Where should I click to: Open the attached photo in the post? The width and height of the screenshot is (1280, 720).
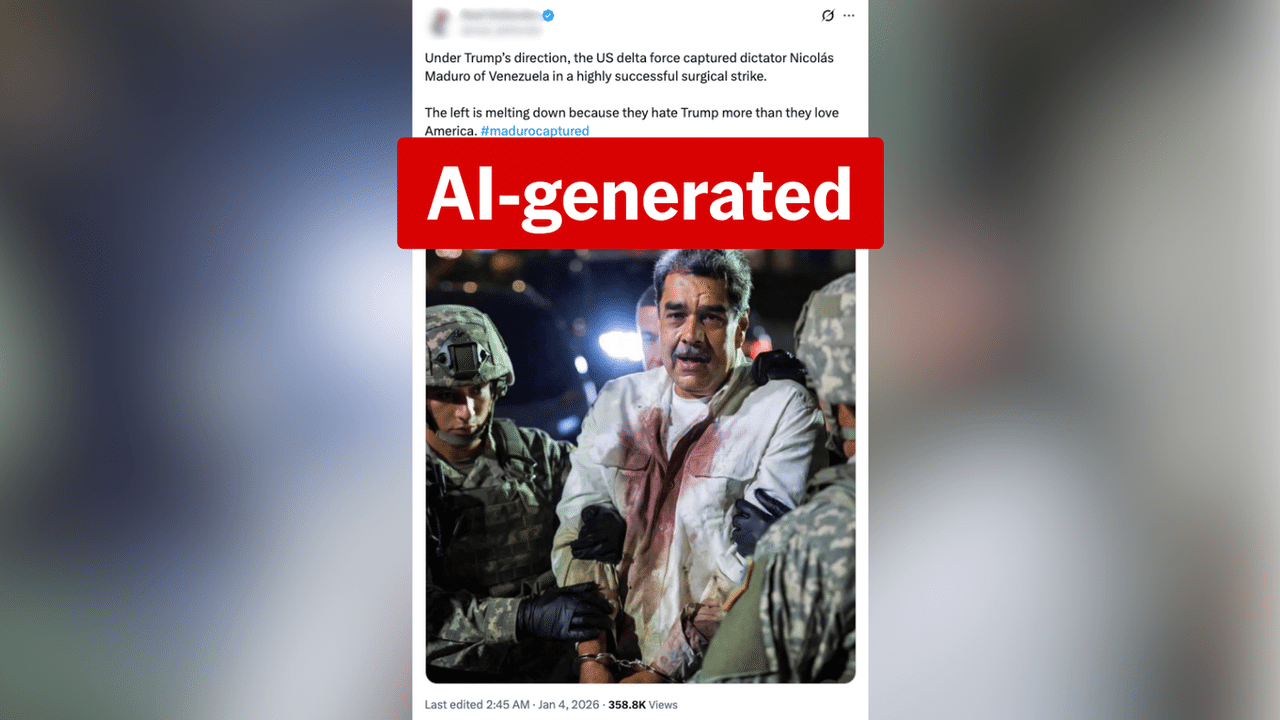tap(640, 465)
